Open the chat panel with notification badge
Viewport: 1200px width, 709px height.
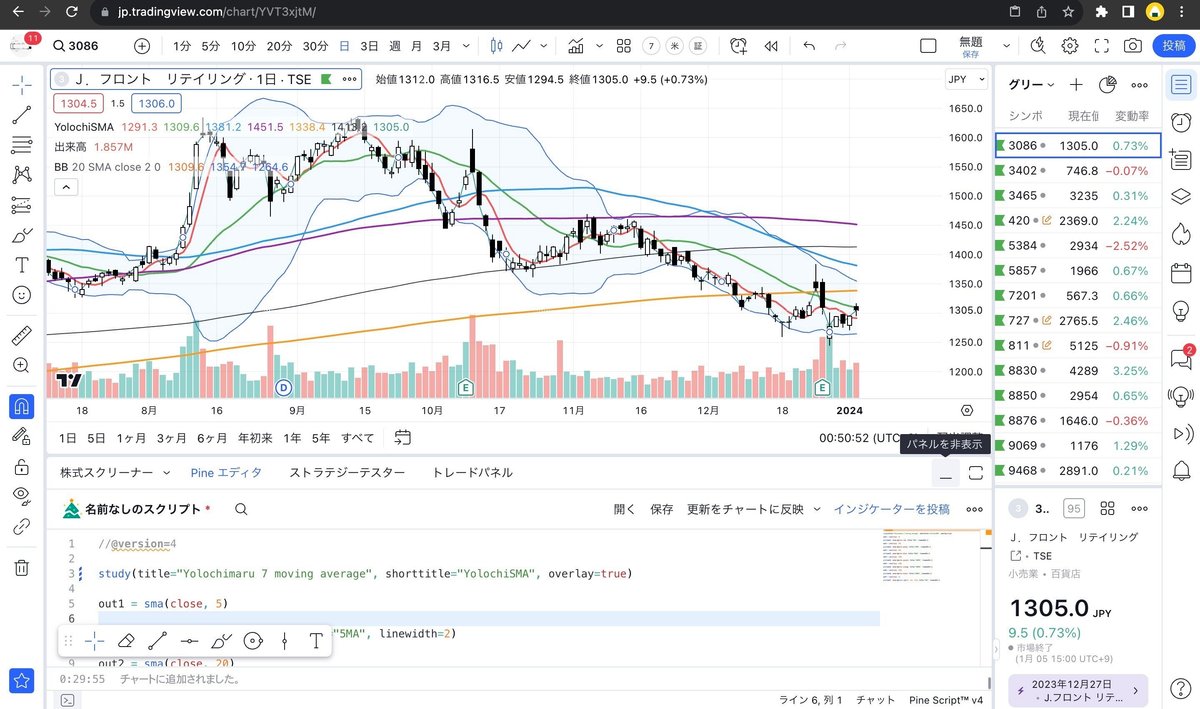tap(1181, 358)
